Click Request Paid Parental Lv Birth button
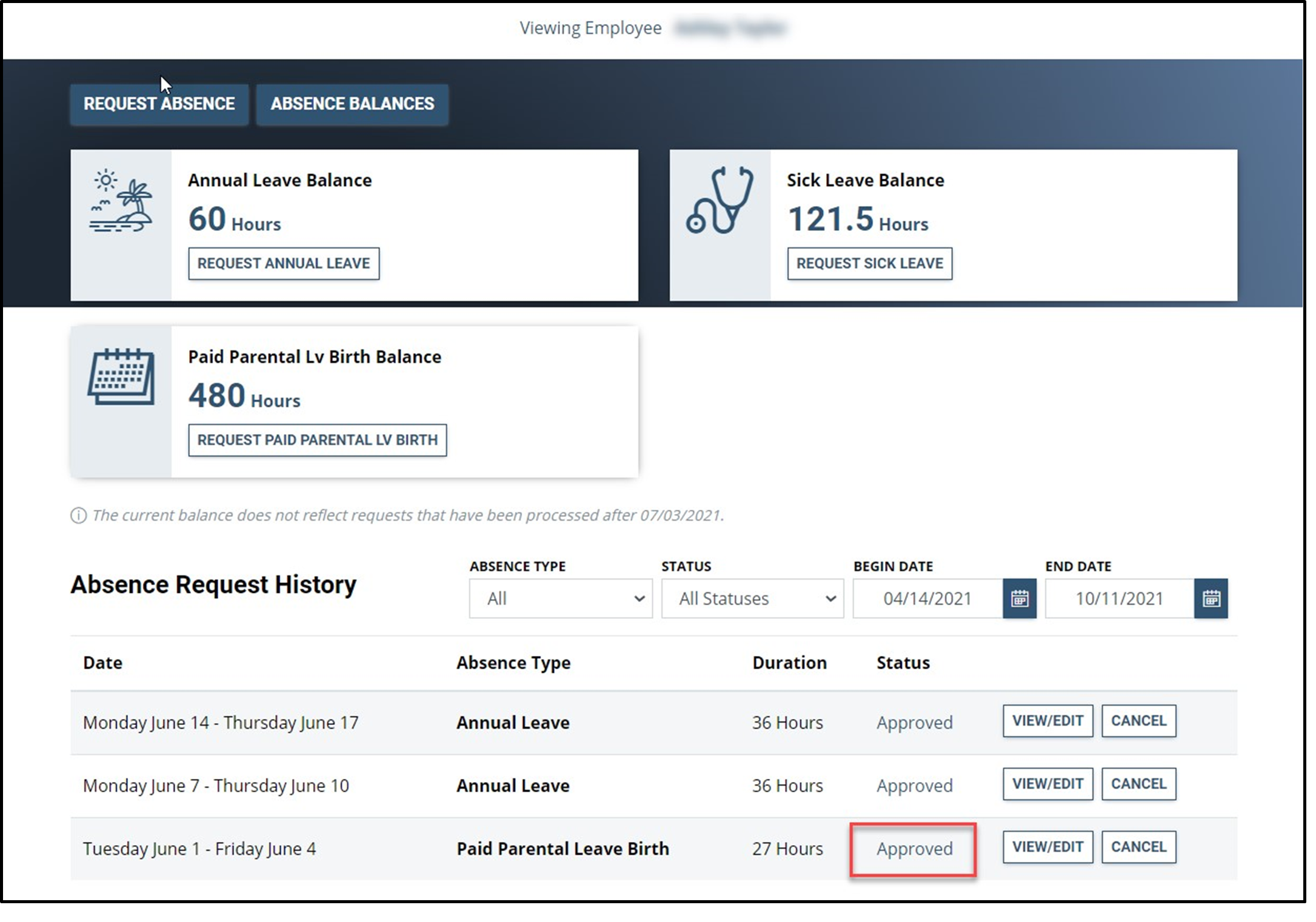 coord(317,440)
